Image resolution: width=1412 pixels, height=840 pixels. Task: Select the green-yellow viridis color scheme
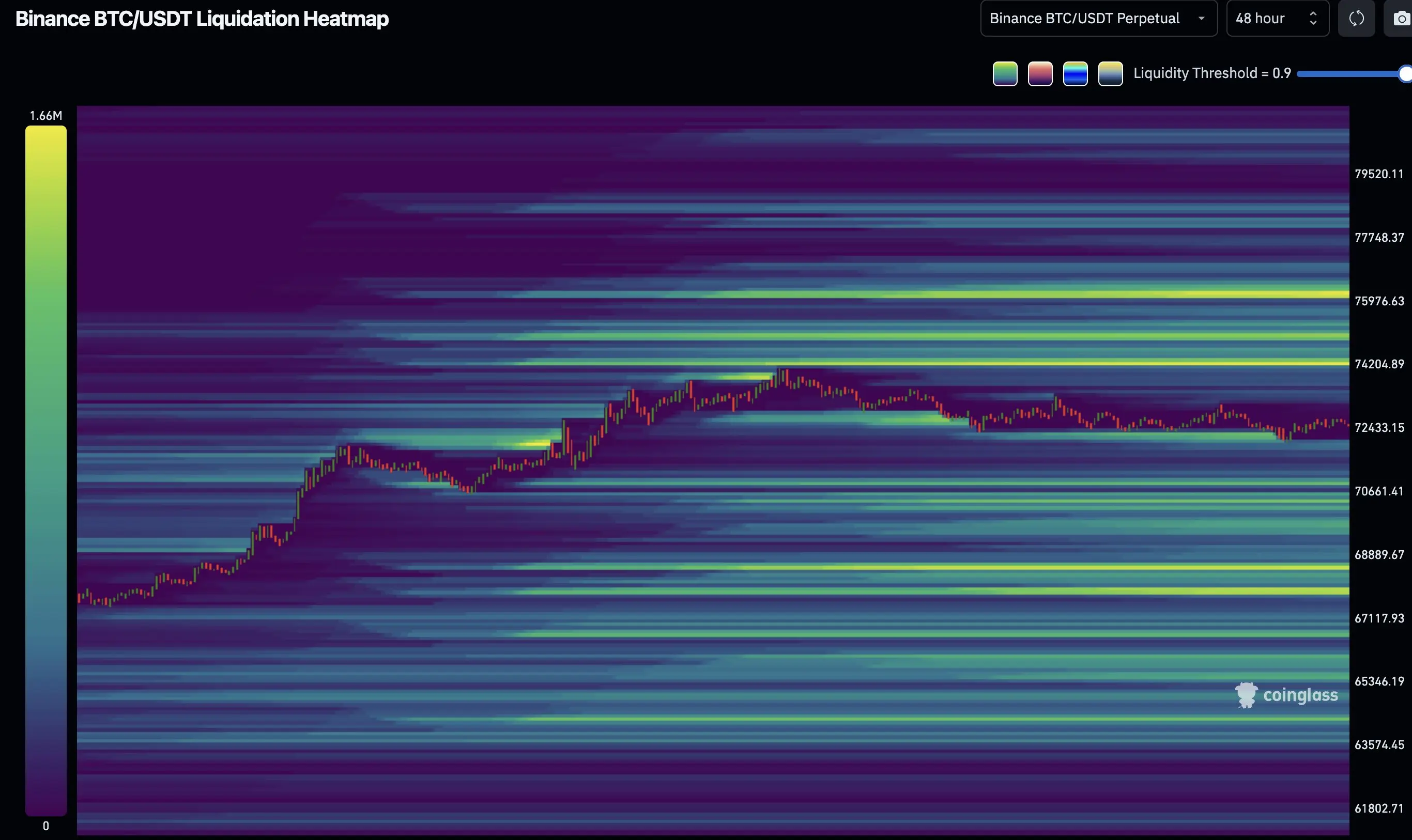[1005, 74]
